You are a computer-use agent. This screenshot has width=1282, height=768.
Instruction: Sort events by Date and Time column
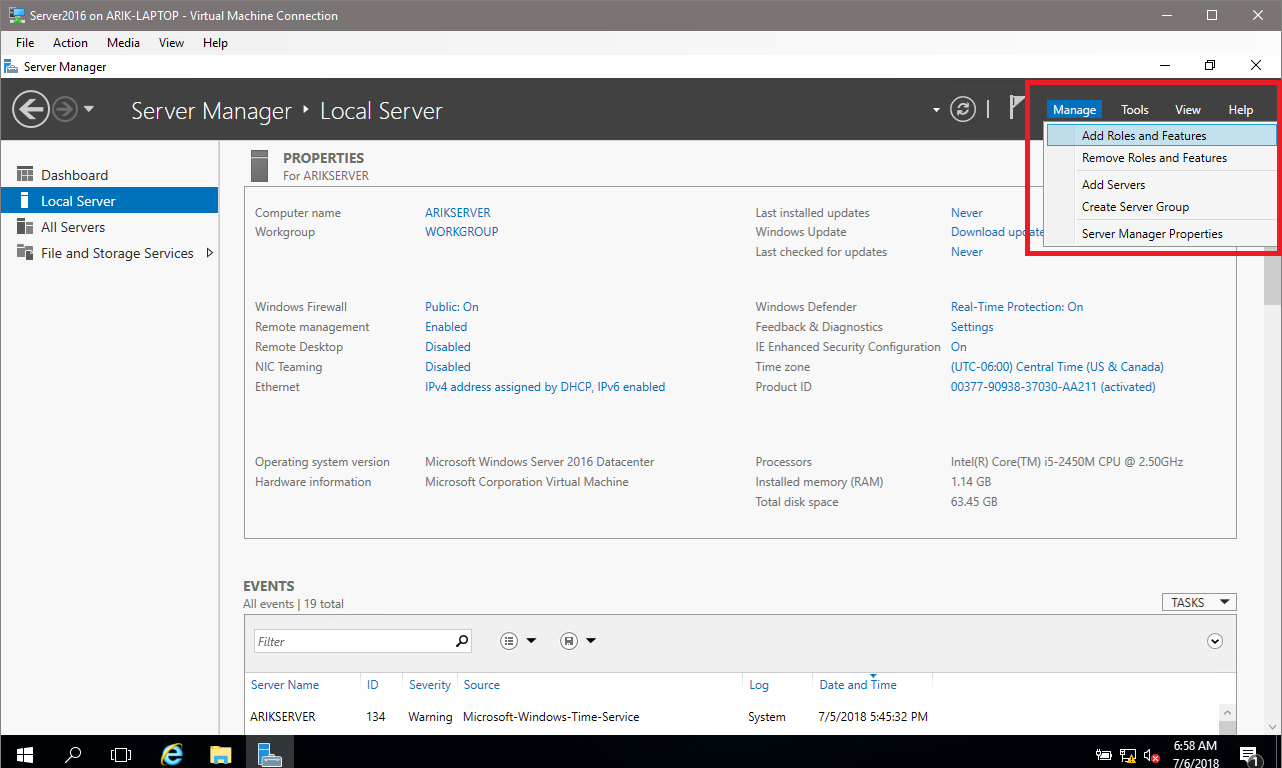pyautogui.click(x=858, y=685)
